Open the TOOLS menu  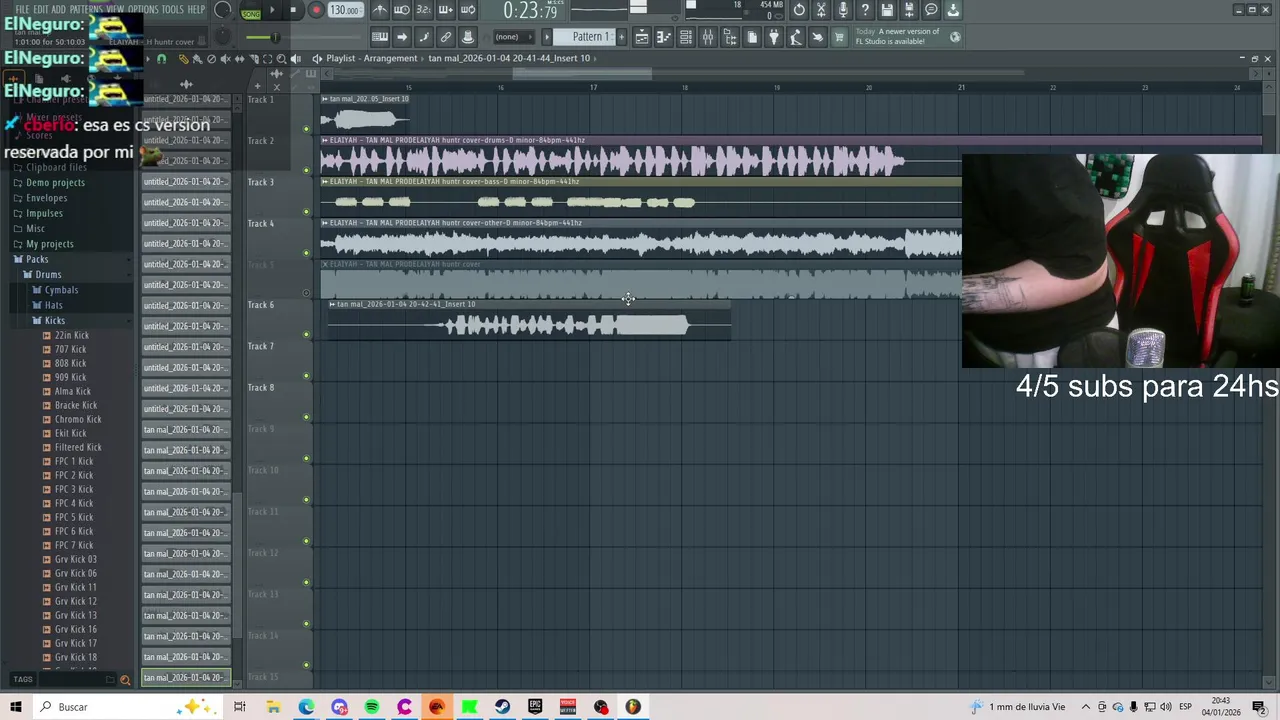click(173, 9)
